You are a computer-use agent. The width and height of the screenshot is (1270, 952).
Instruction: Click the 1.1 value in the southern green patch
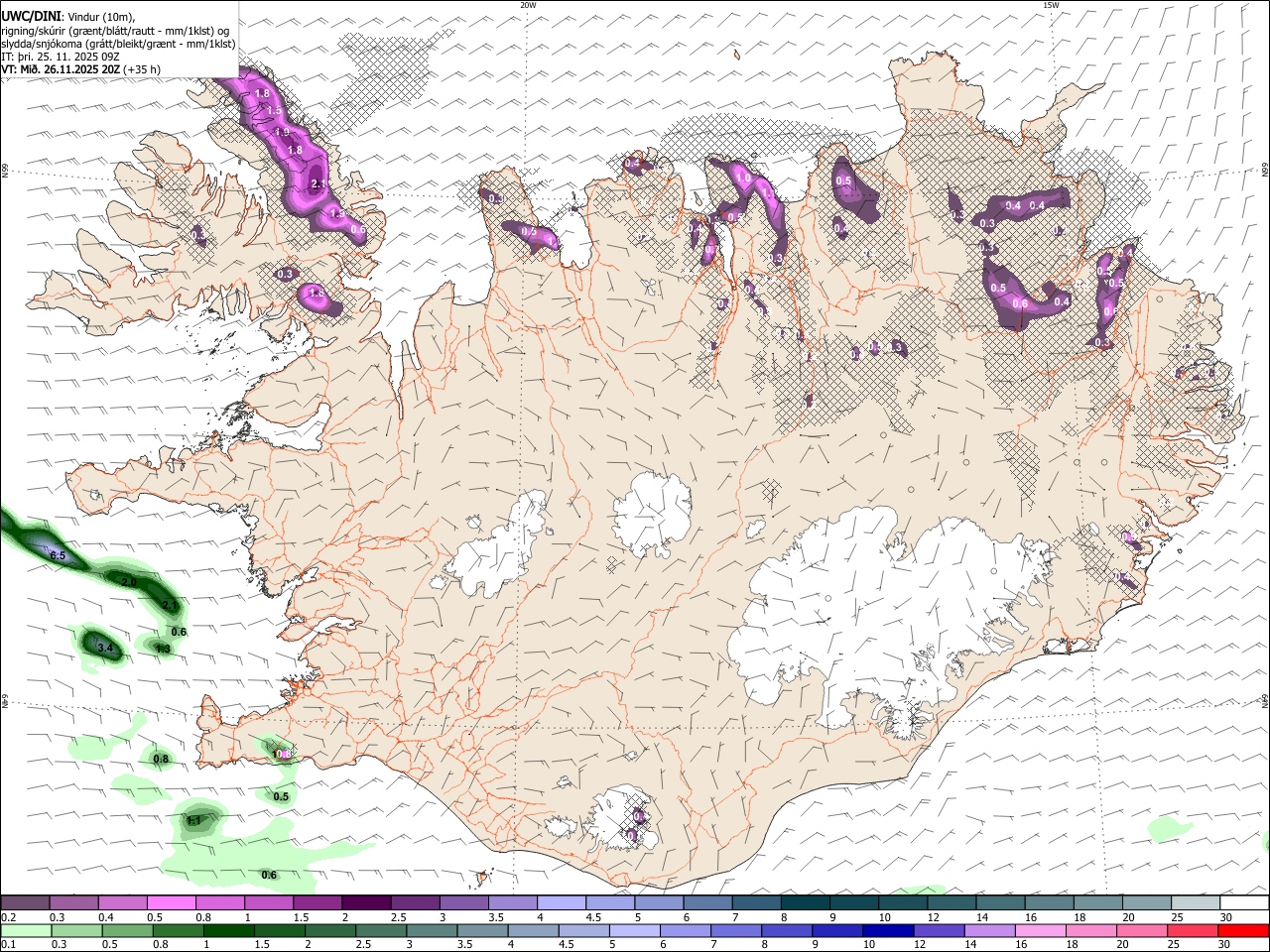point(193,820)
